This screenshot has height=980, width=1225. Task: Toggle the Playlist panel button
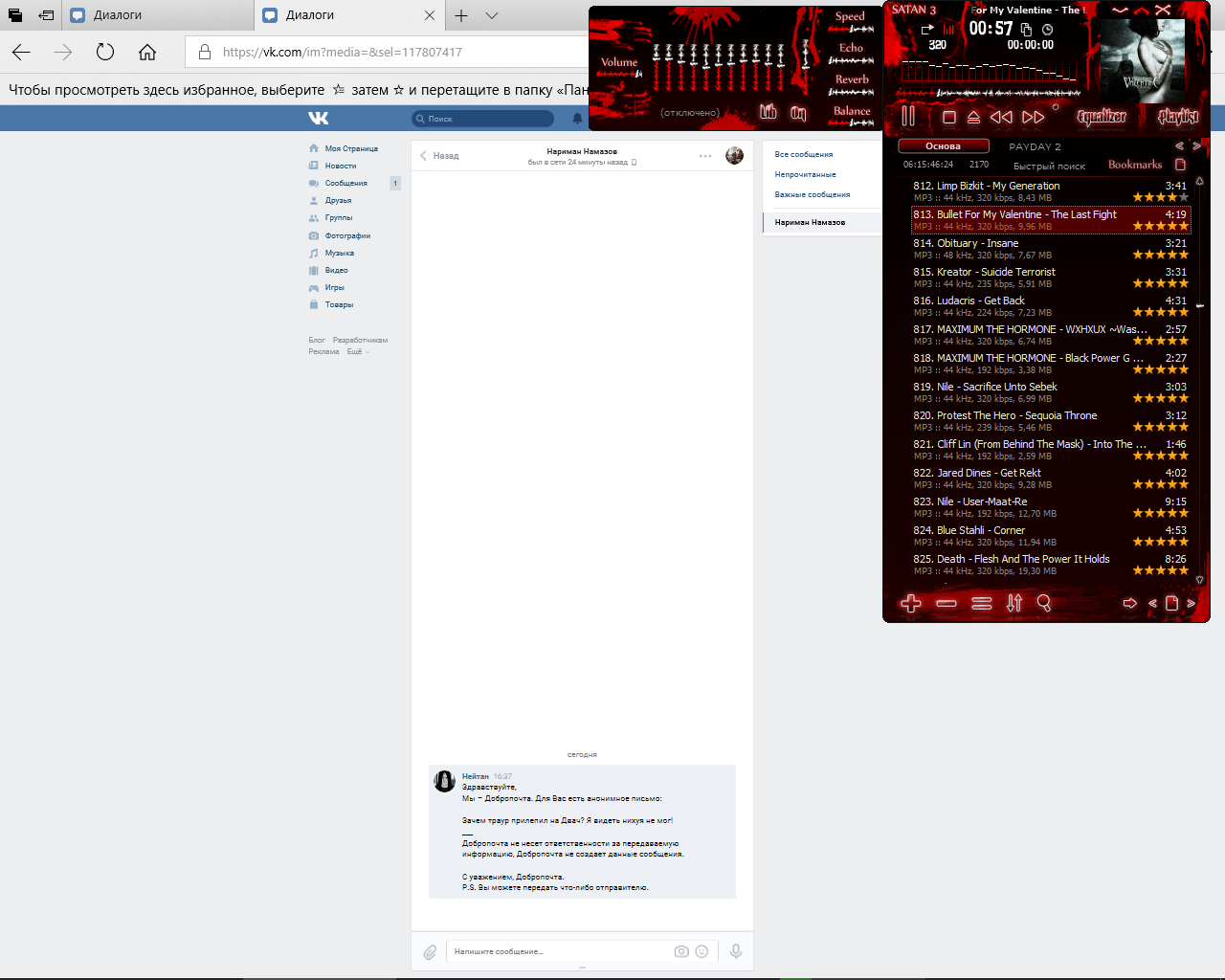pos(1178,117)
